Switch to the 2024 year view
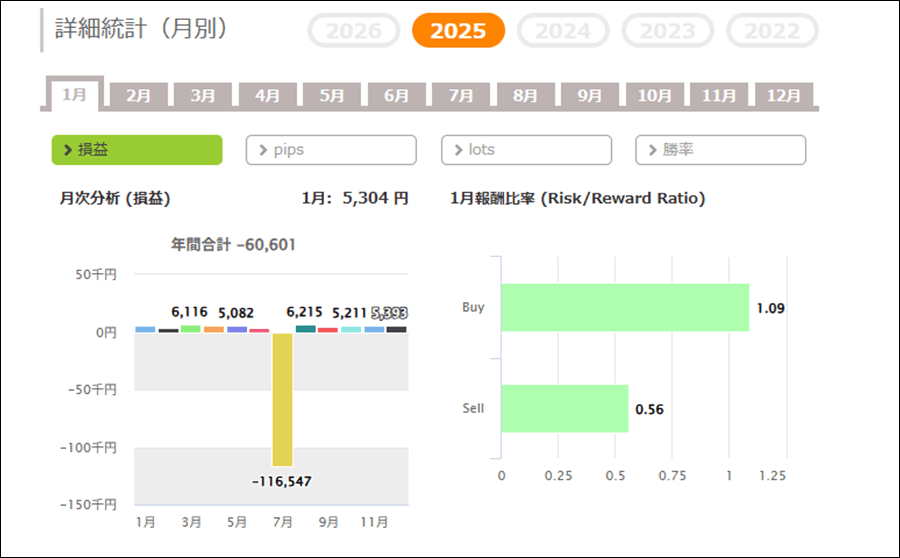This screenshot has height=558, width=900. coord(563,31)
